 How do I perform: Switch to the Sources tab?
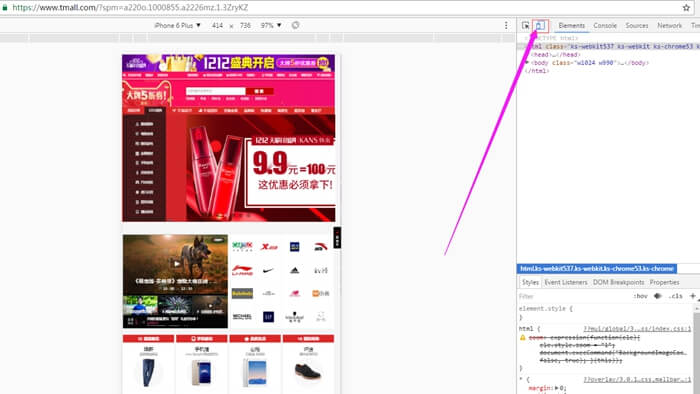pyautogui.click(x=637, y=26)
